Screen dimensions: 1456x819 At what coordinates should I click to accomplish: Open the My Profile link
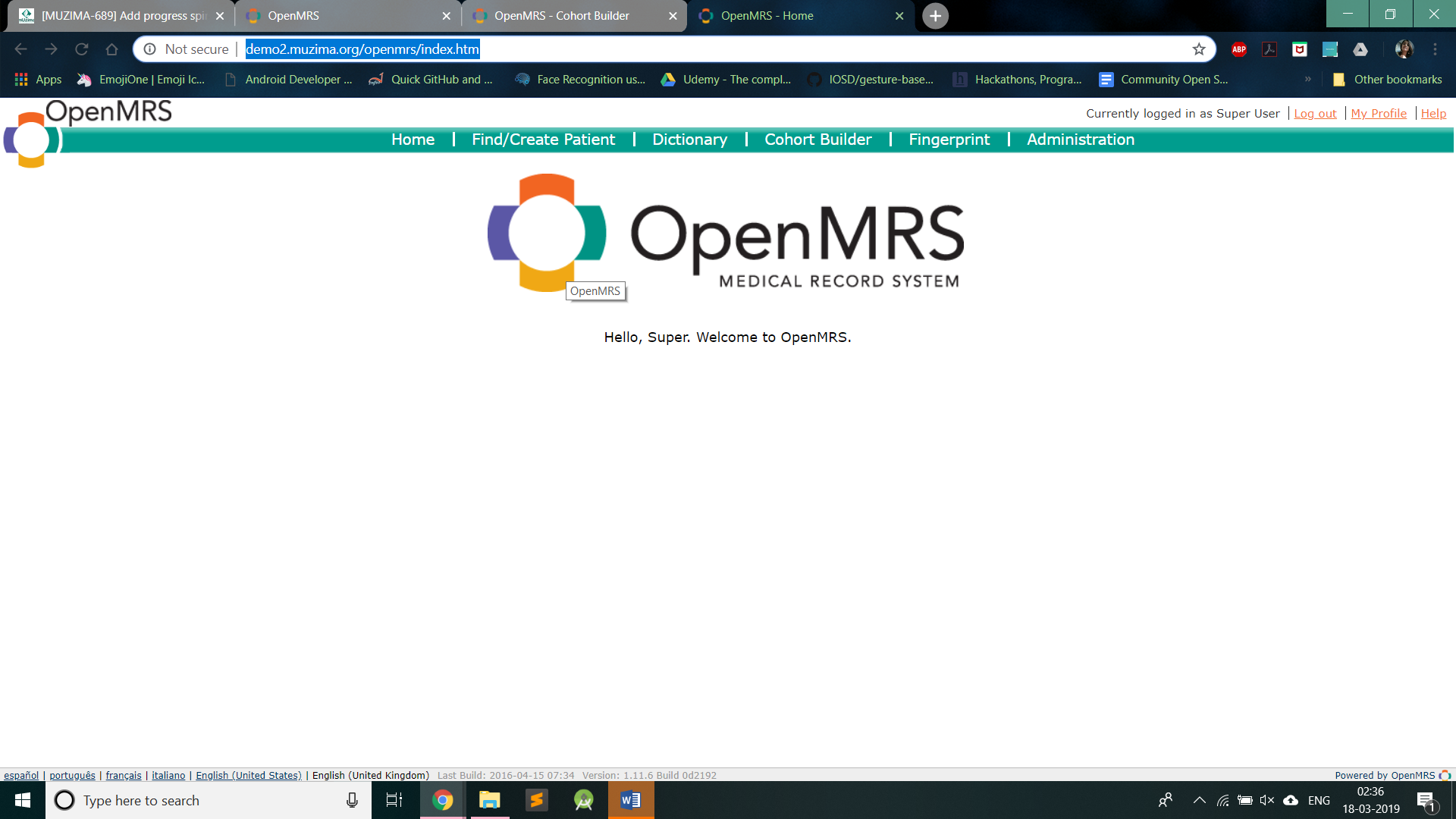coord(1378,114)
